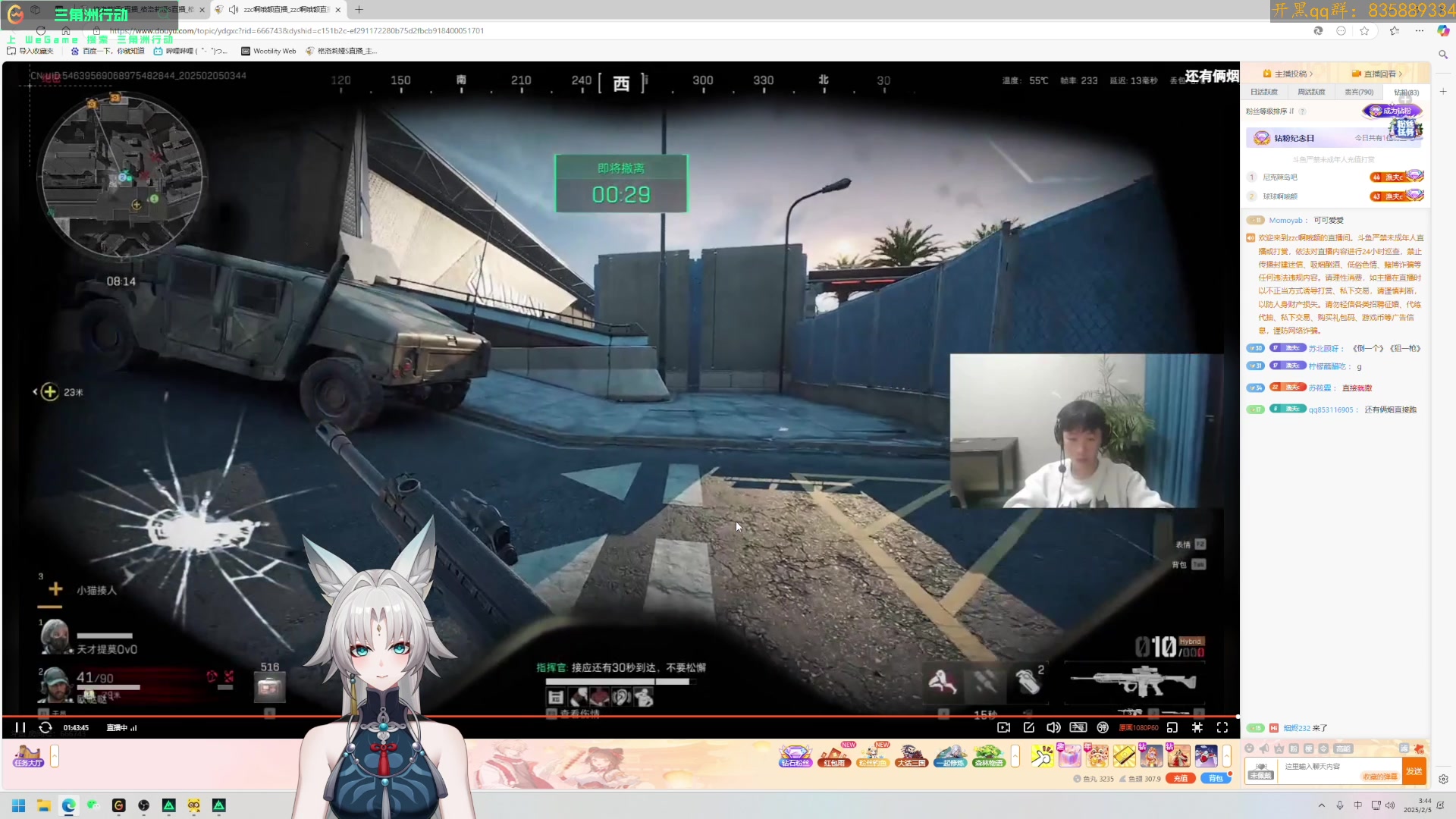Click the chat message input field
1456x819 pixels.
coord(1339,771)
